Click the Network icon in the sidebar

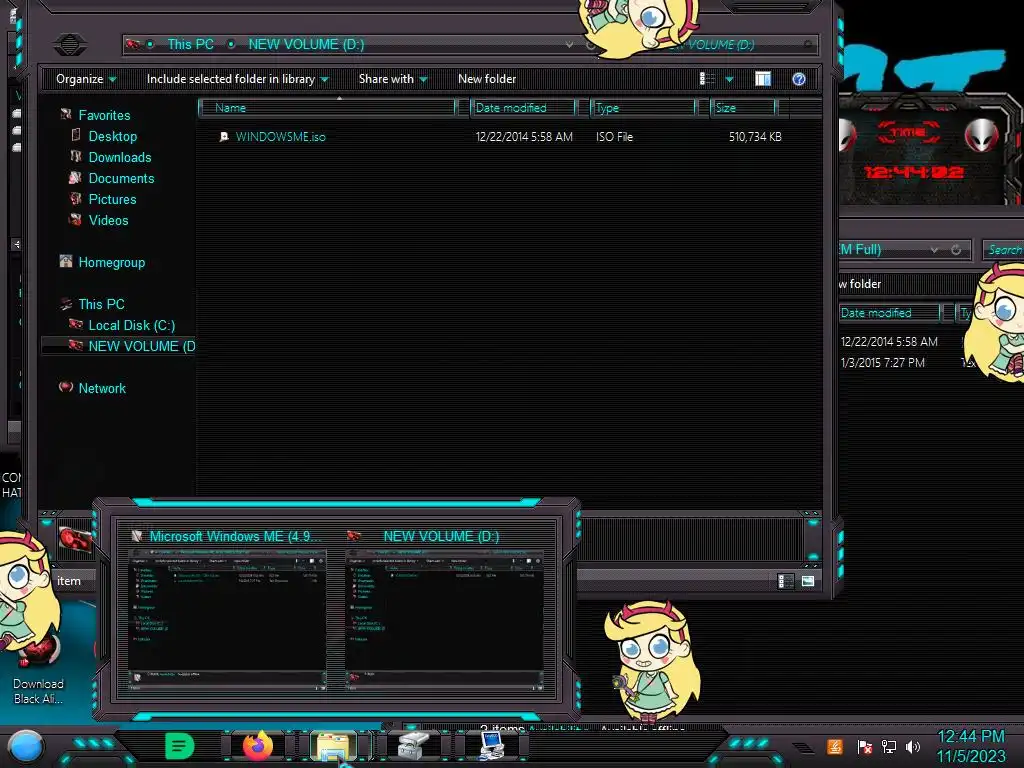pyautogui.click(x=66, y=387)
